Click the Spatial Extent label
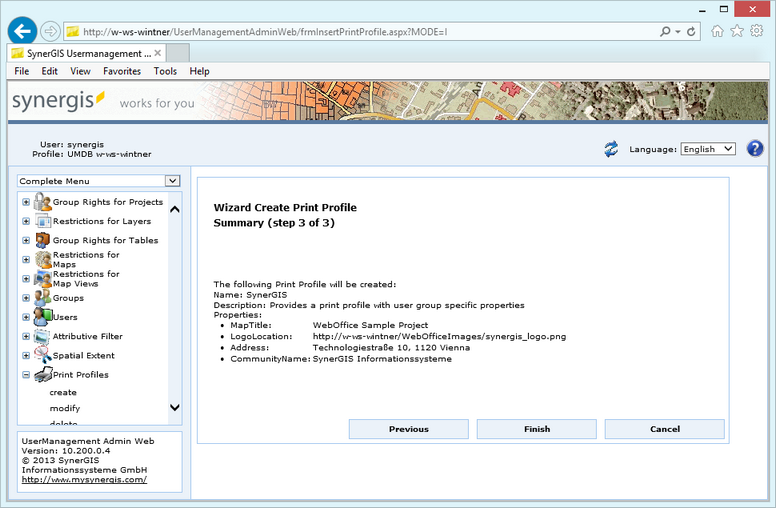776x508 pixels. (84, 356)
